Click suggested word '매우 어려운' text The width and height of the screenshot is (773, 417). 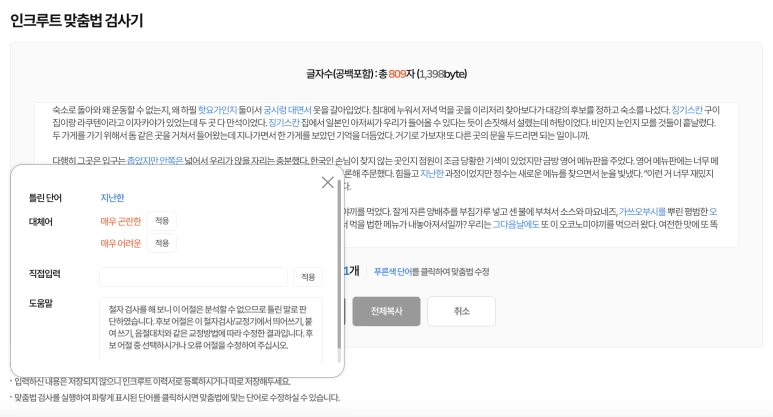click(121, 243)
